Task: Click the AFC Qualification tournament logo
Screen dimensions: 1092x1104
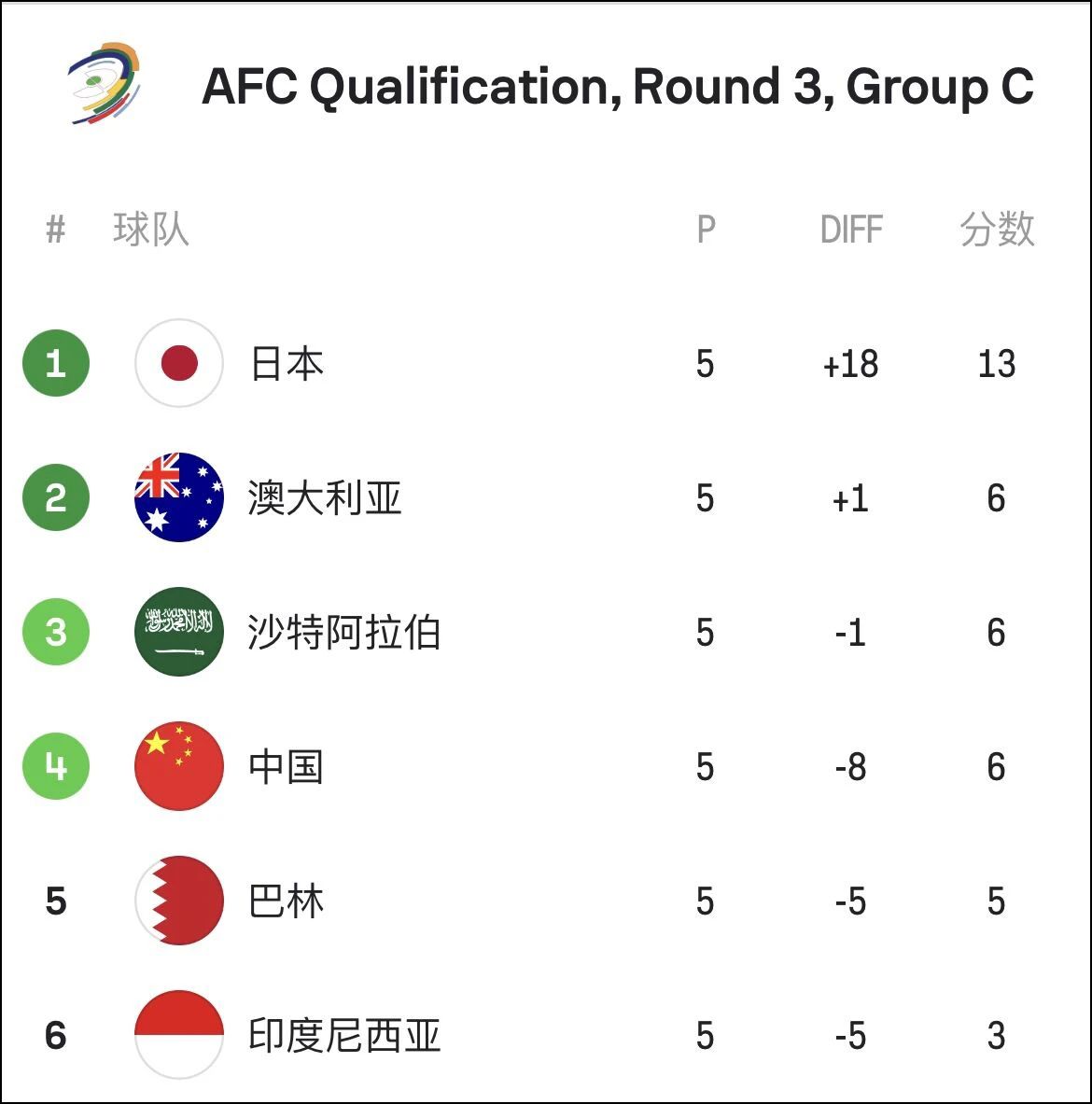Action: (x=105, y=83)
